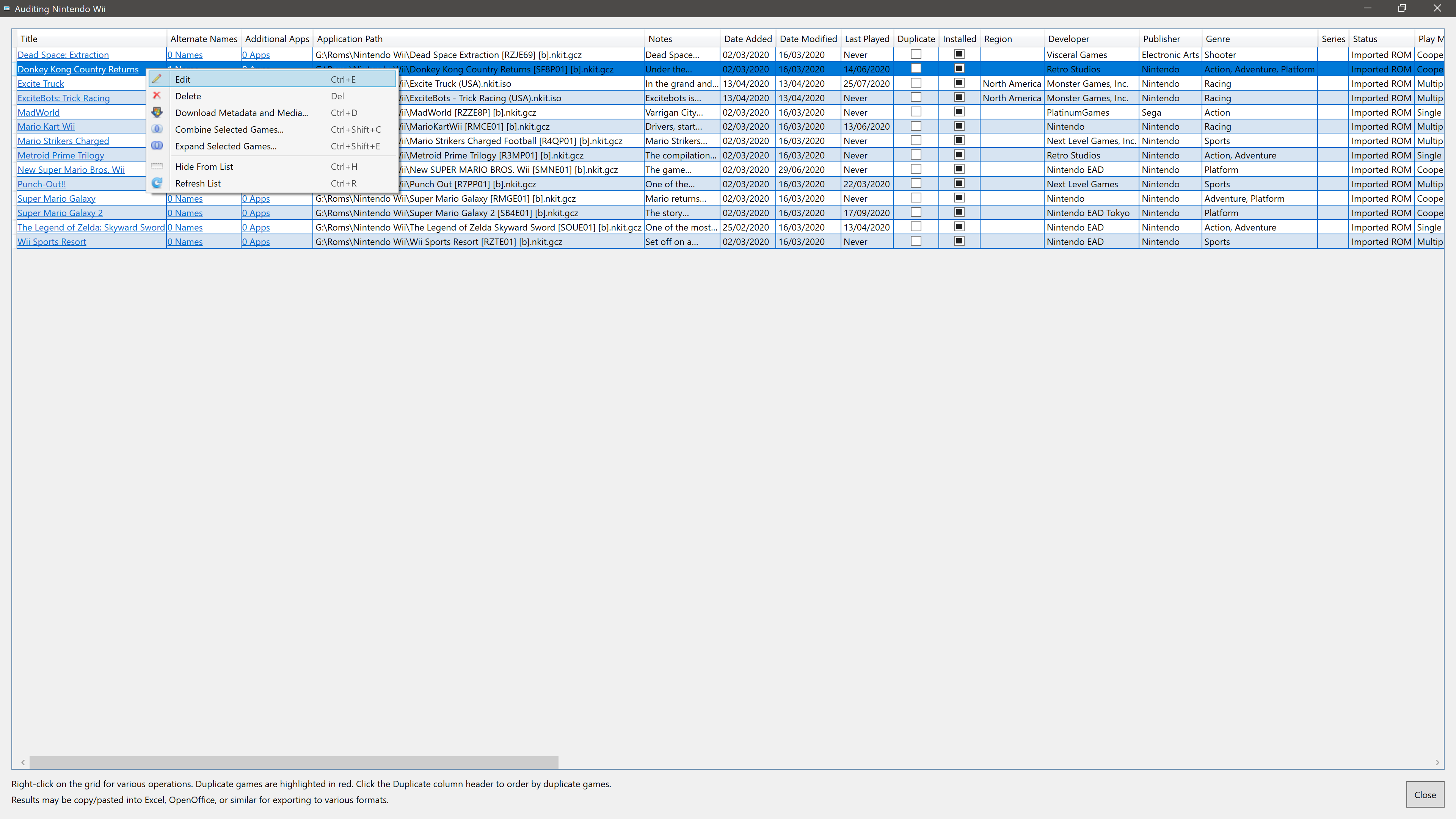
Task: Sort by the Application Path column header
Action: coord(478,39)
